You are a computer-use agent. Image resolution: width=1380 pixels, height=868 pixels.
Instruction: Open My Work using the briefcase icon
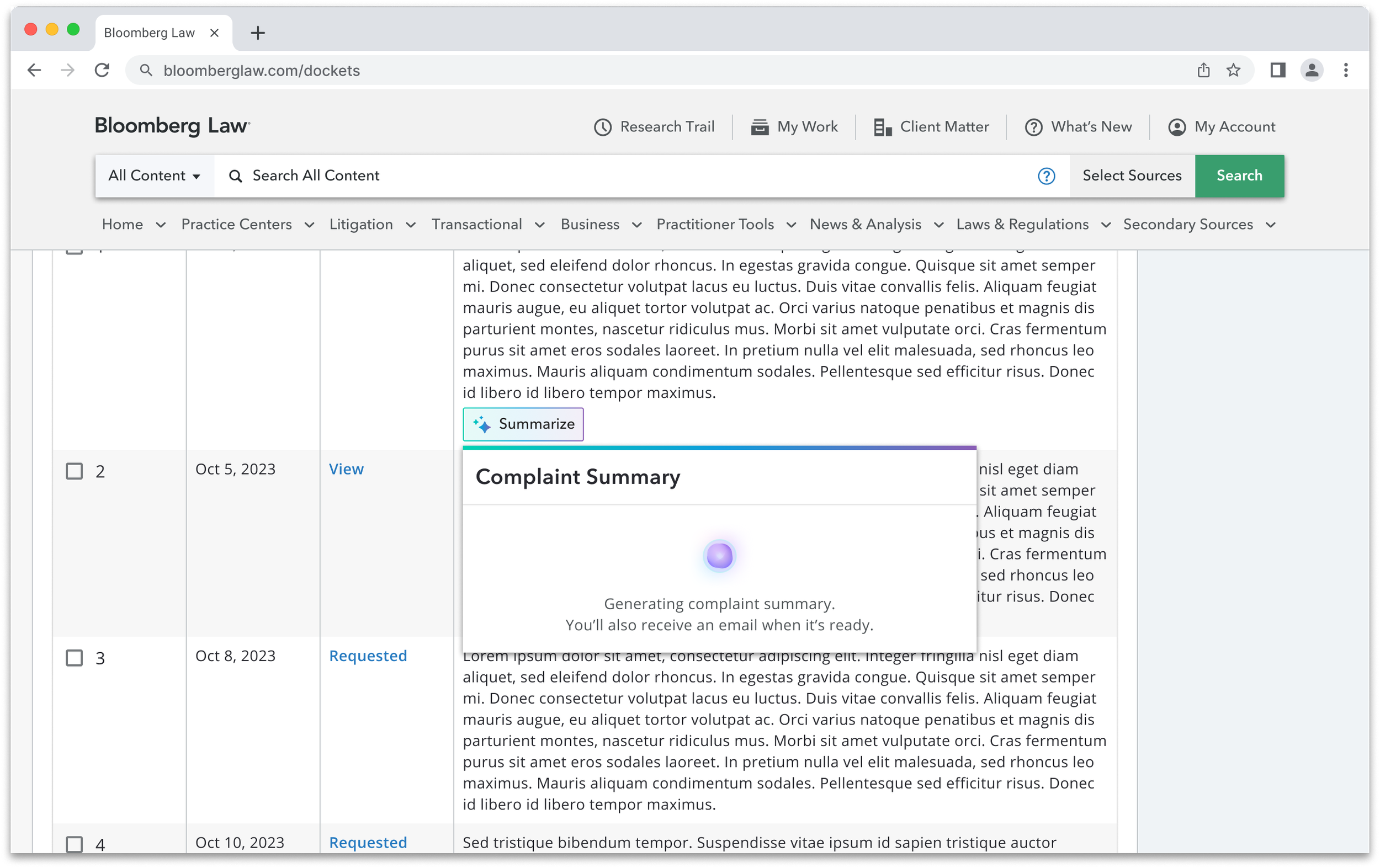(x=760, y=126)
